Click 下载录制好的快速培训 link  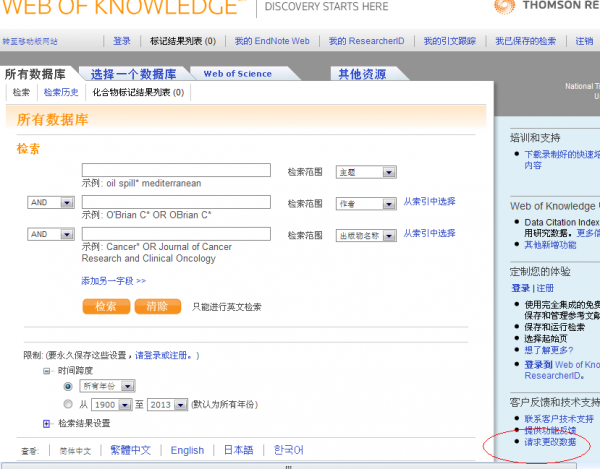(x=562, y=160)
